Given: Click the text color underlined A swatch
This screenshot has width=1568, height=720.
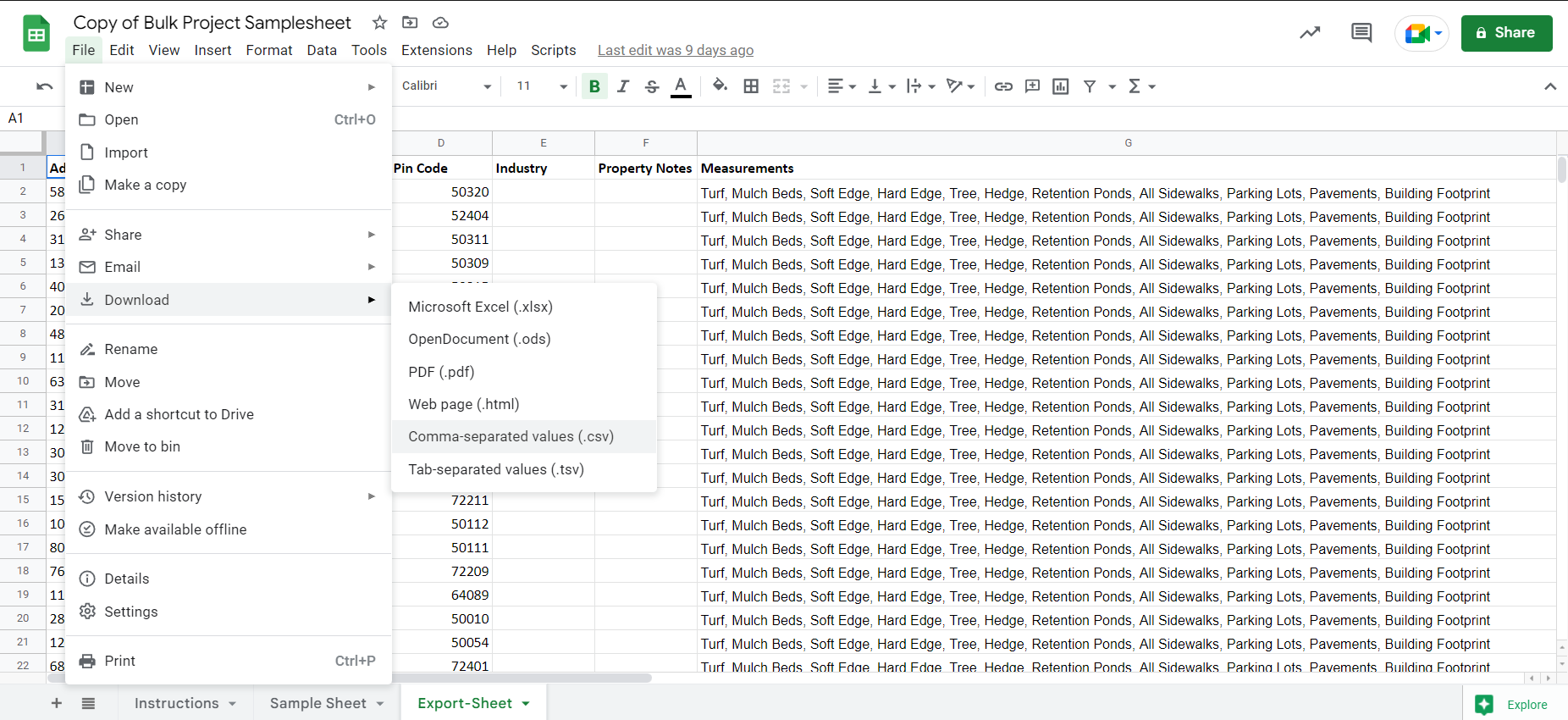Looking at the screenshot, I should click(x=680, y=86).
